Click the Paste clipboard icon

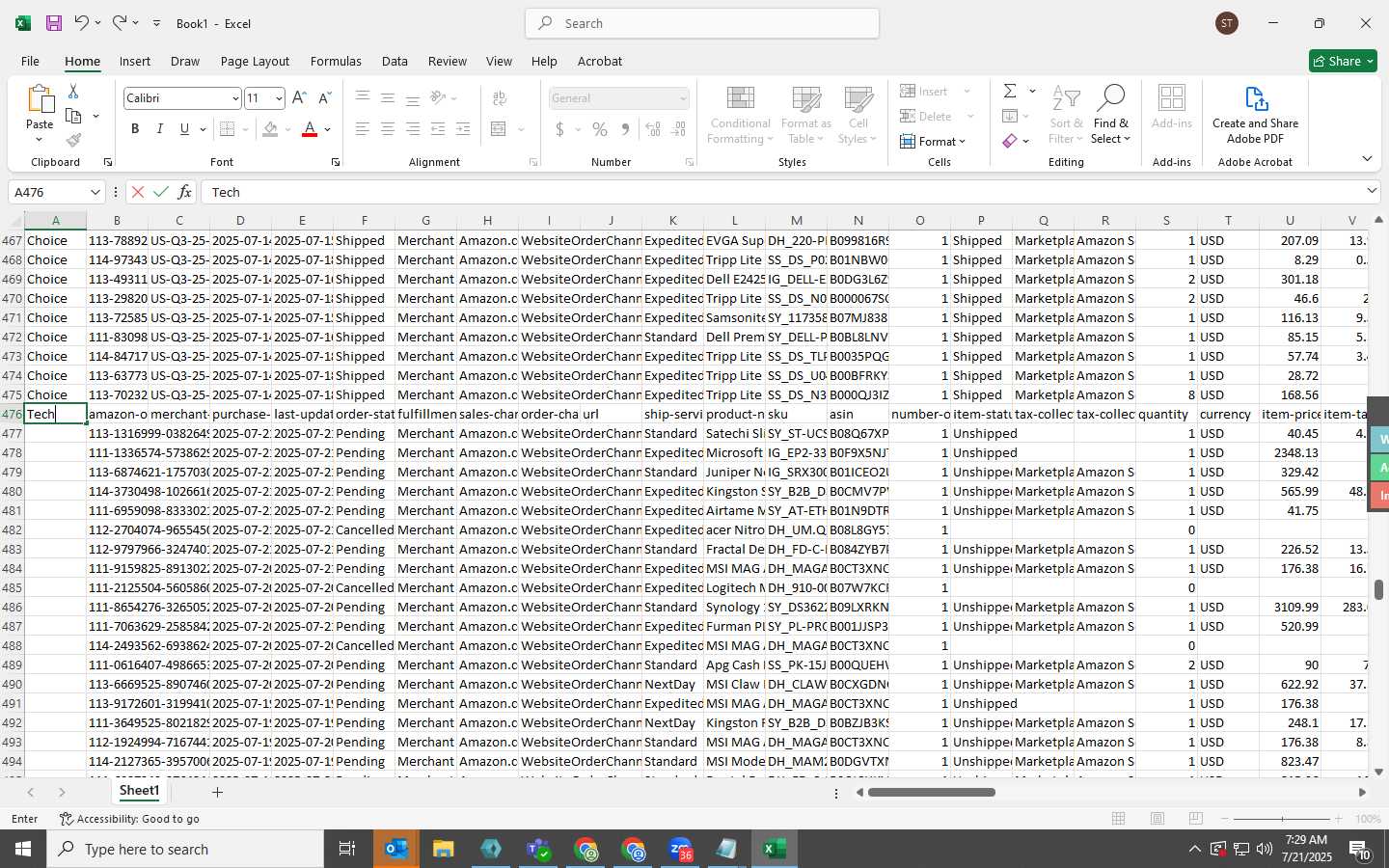[x=40, y=99]
